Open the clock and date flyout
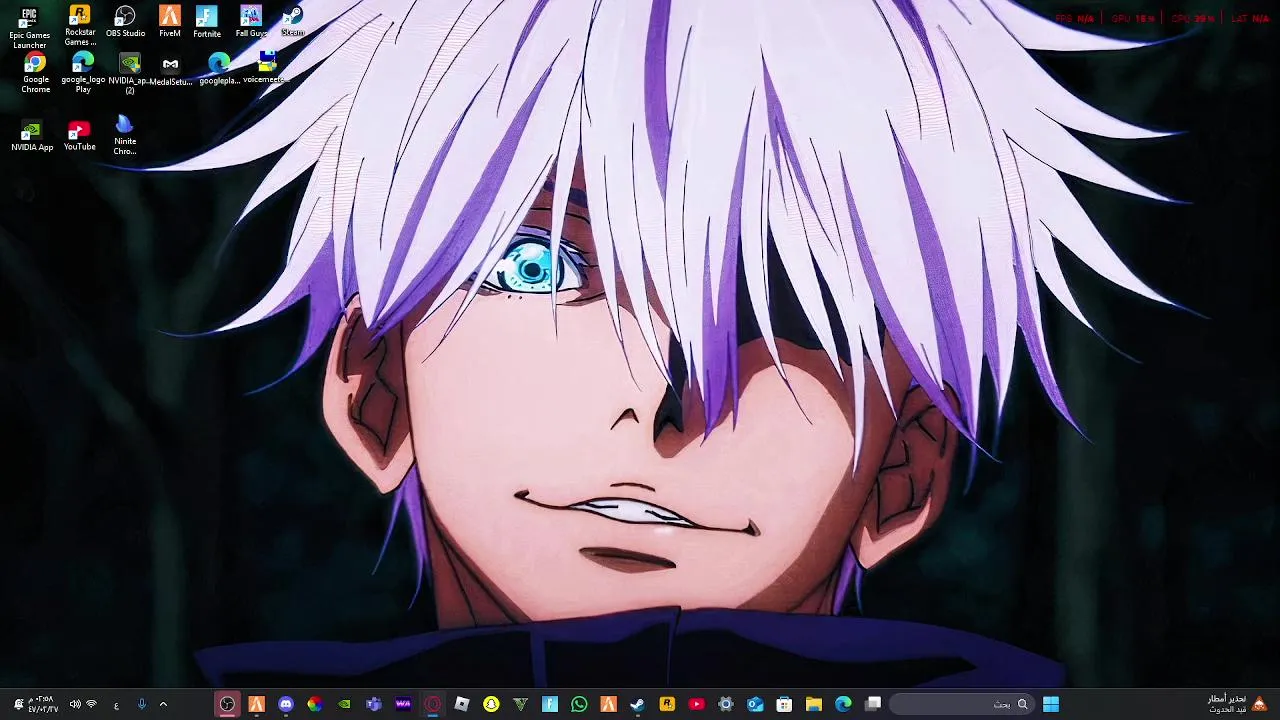This screenshot has width=1280, height=720. coord(43,704)
